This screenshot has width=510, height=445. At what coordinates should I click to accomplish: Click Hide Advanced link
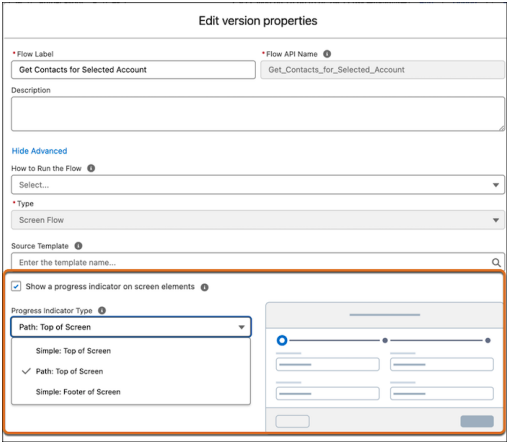tap(39, 151)
